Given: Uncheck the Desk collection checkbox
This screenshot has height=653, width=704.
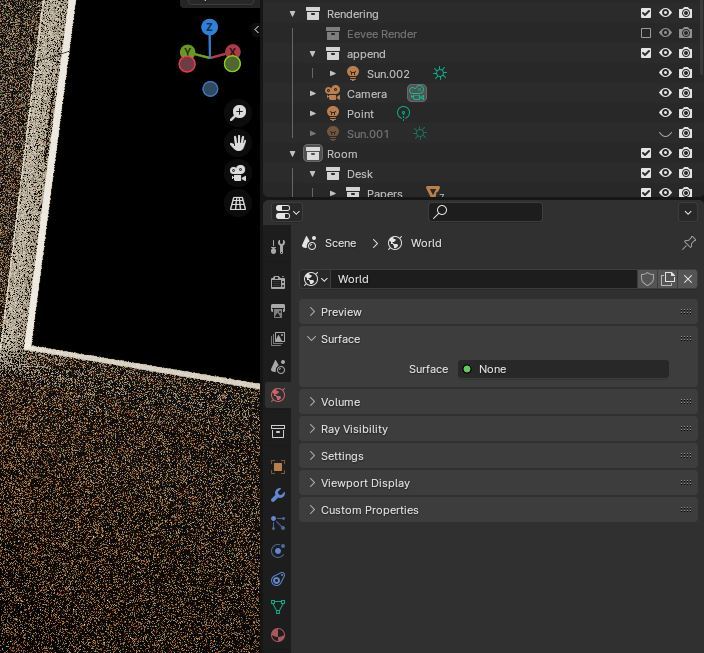Looking at the screenshot, I should pyautogui.click(x=646, y=173).
